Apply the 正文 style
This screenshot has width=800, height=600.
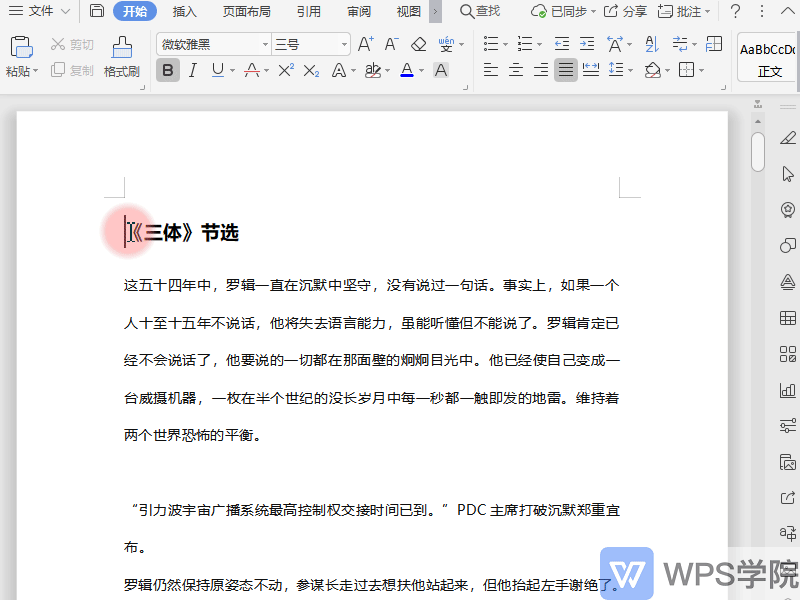click(768, 57)
